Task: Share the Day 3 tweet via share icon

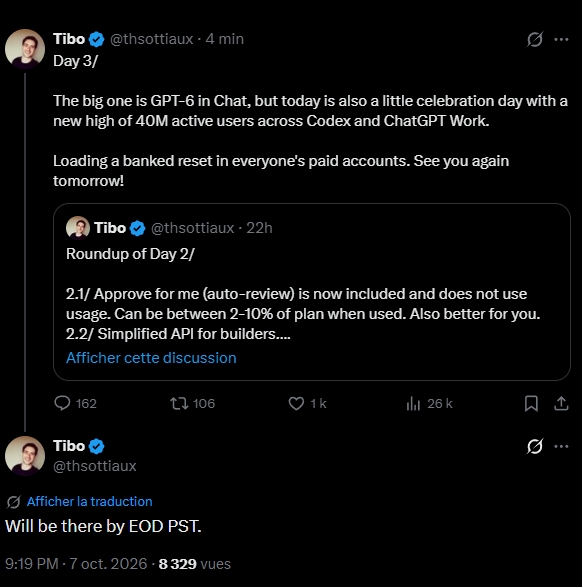Action: (561, 404)
